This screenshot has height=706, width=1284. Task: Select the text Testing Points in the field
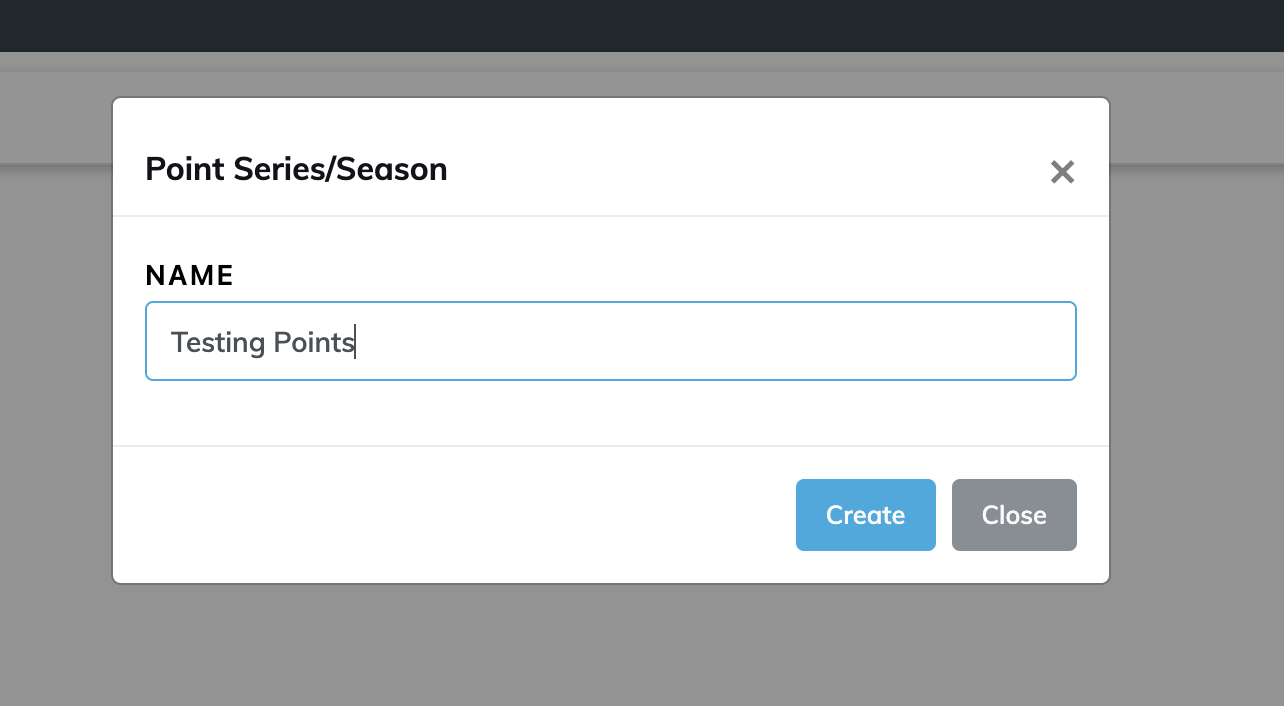262,342
